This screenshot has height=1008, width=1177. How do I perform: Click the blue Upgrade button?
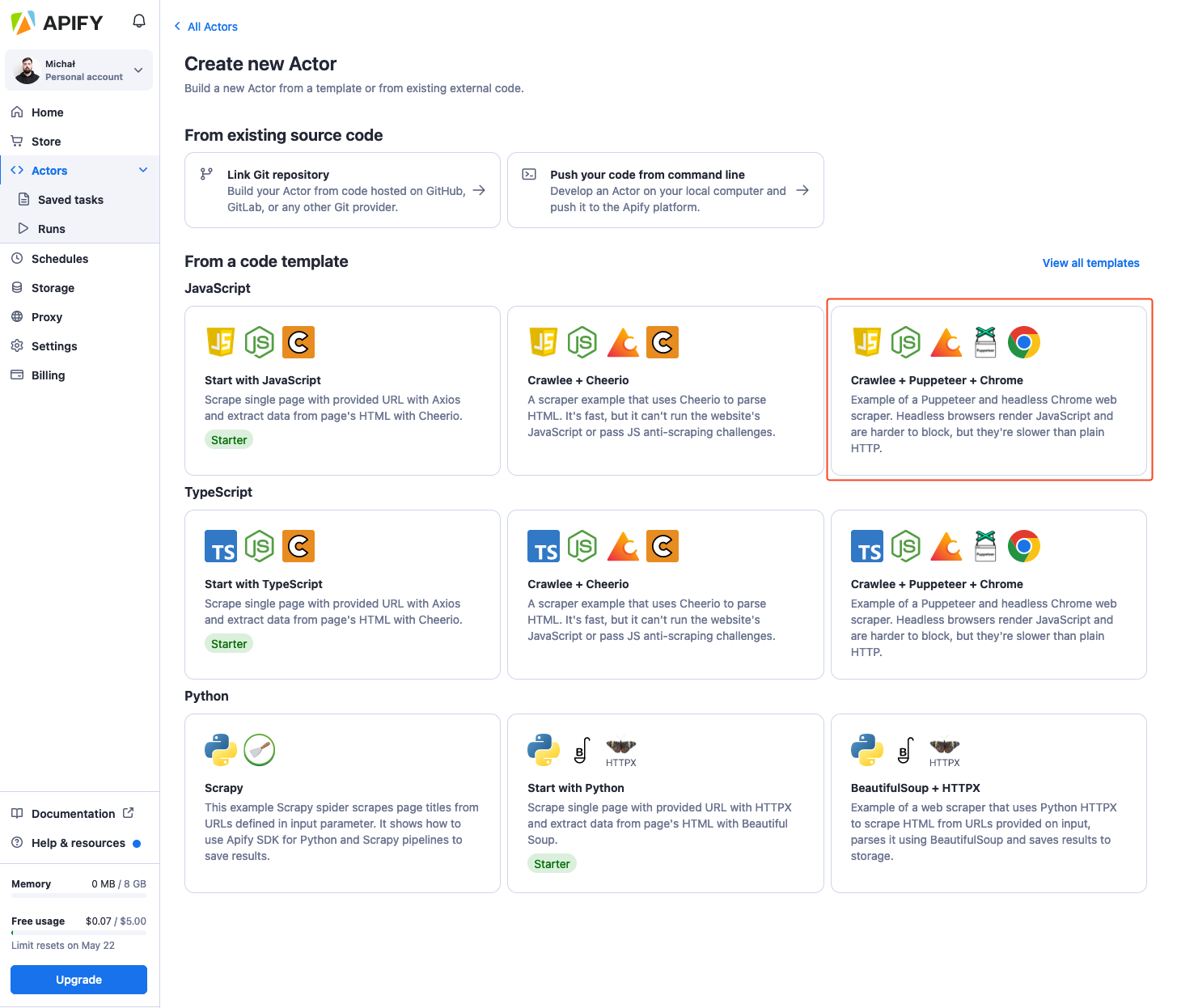(78, 980)
